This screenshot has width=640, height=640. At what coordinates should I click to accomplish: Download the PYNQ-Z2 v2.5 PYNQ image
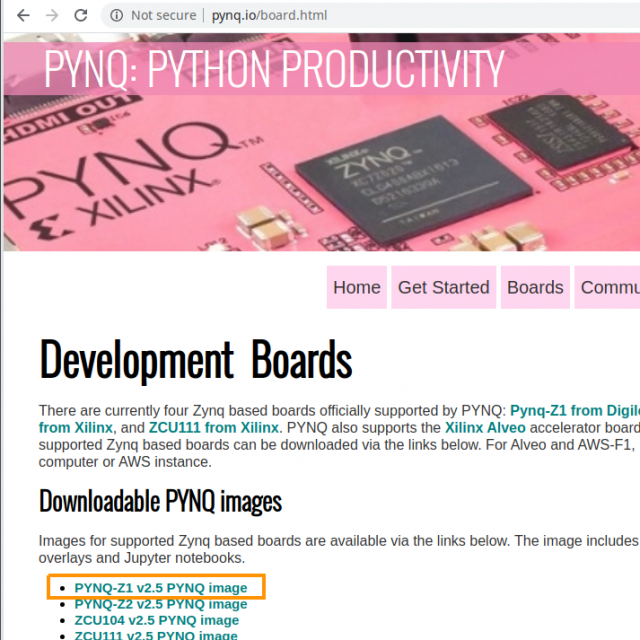[x=160, y=604]
